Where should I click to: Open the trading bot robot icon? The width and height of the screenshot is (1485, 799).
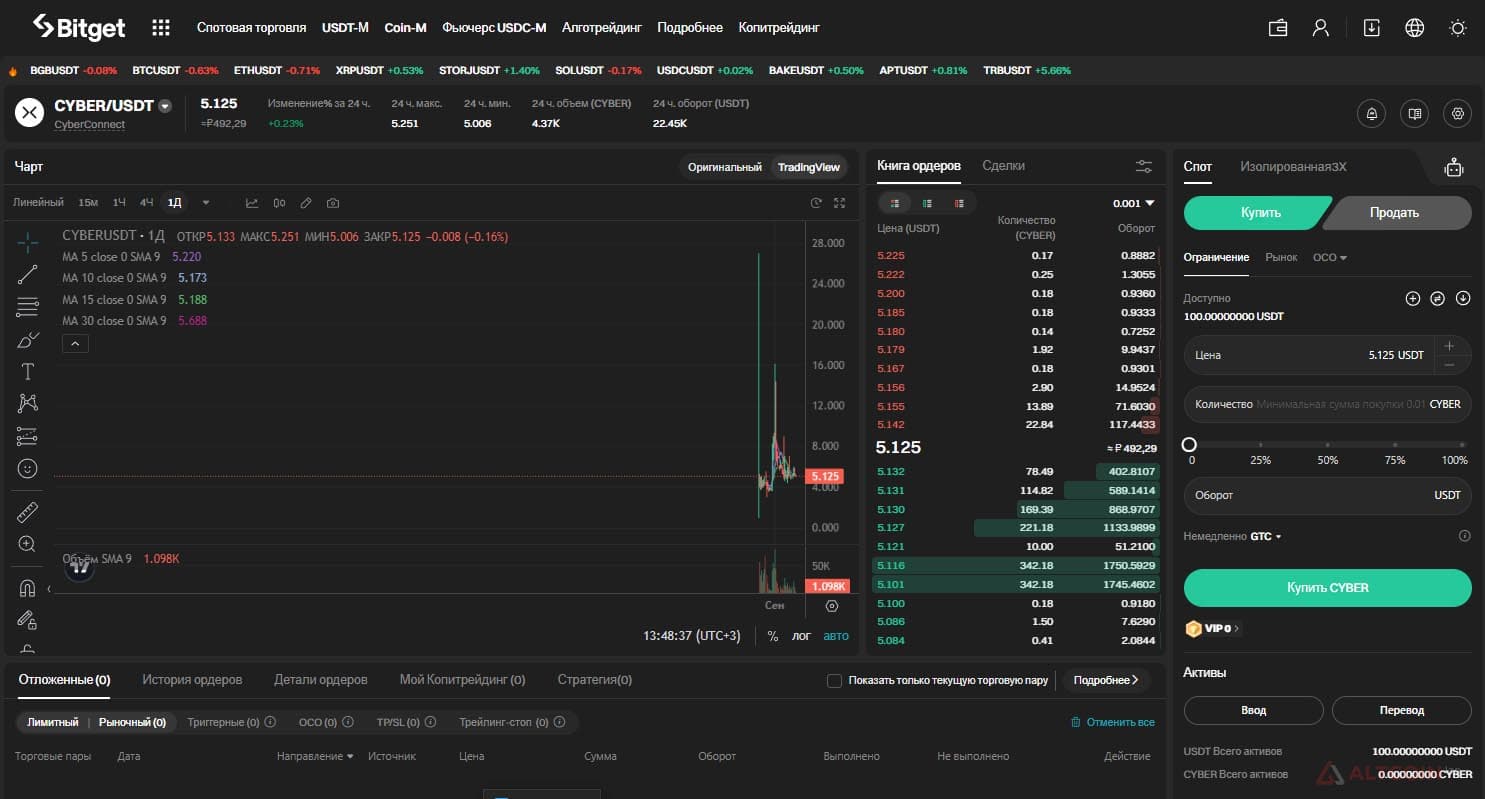point(1454,168)
